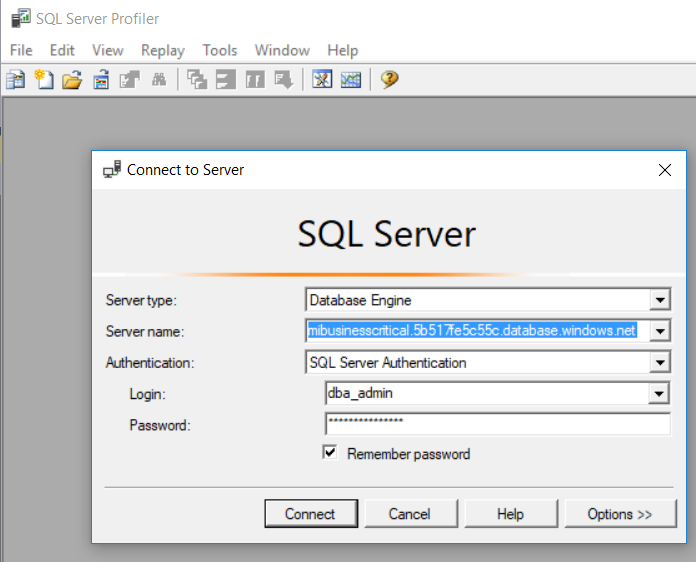Click the grayed-out Properties toolbar icon
This screenshot has width=696, height=562.
click(x=130, y=80)
